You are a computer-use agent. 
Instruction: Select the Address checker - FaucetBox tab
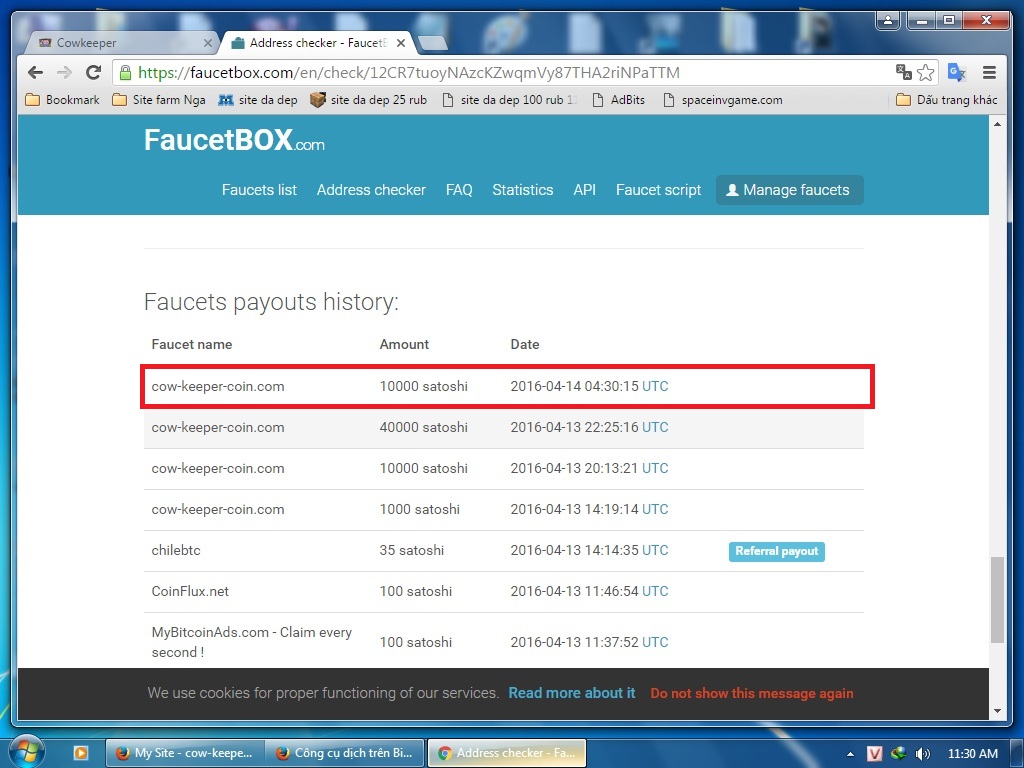click(317, 43)
